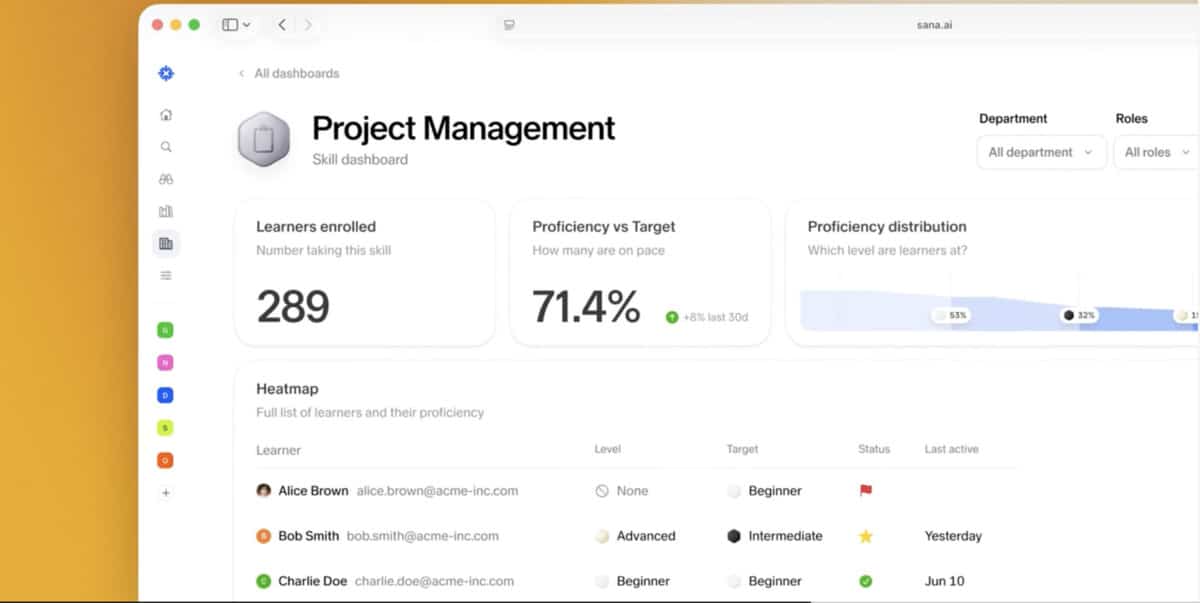Click charlie.doe@acme-inc.com email
This screenshot has width=1200, height=603.
click(434, 581)
